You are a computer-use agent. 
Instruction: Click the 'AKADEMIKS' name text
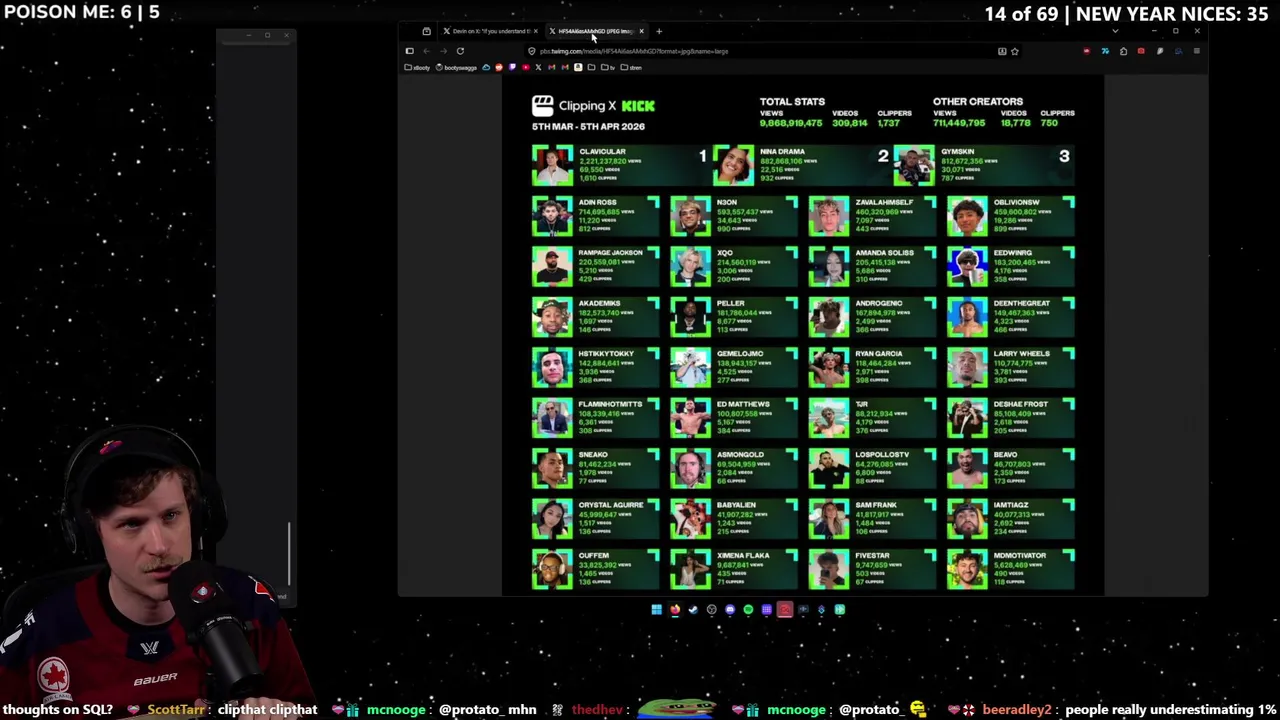coord(599,303)
